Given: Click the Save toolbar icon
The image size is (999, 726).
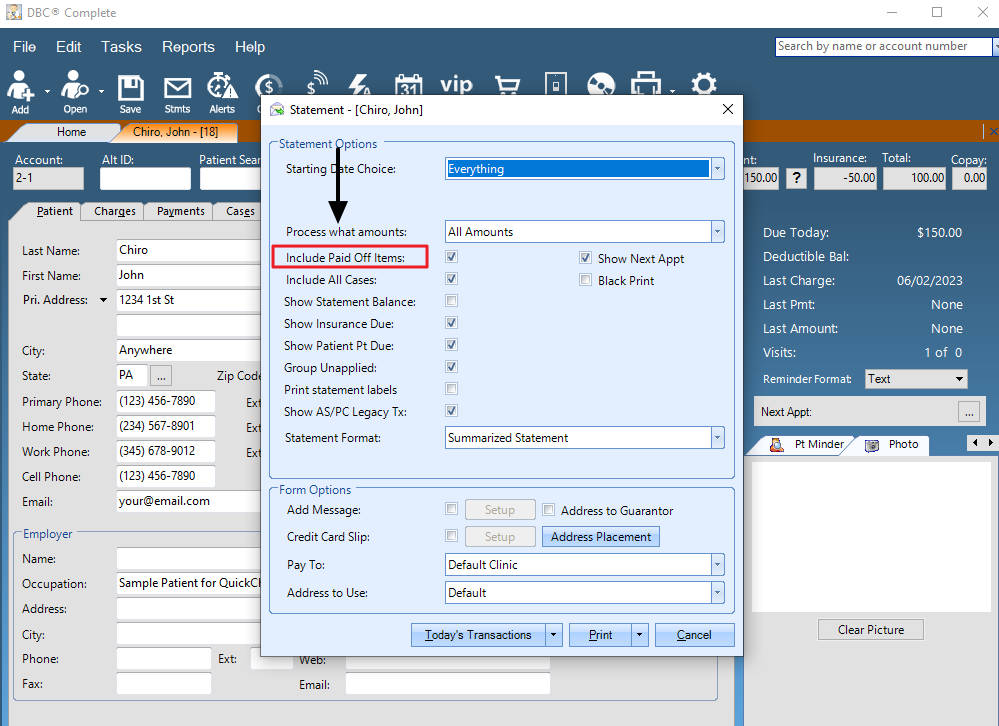Looking at the screenshot, I should (130, 90).
